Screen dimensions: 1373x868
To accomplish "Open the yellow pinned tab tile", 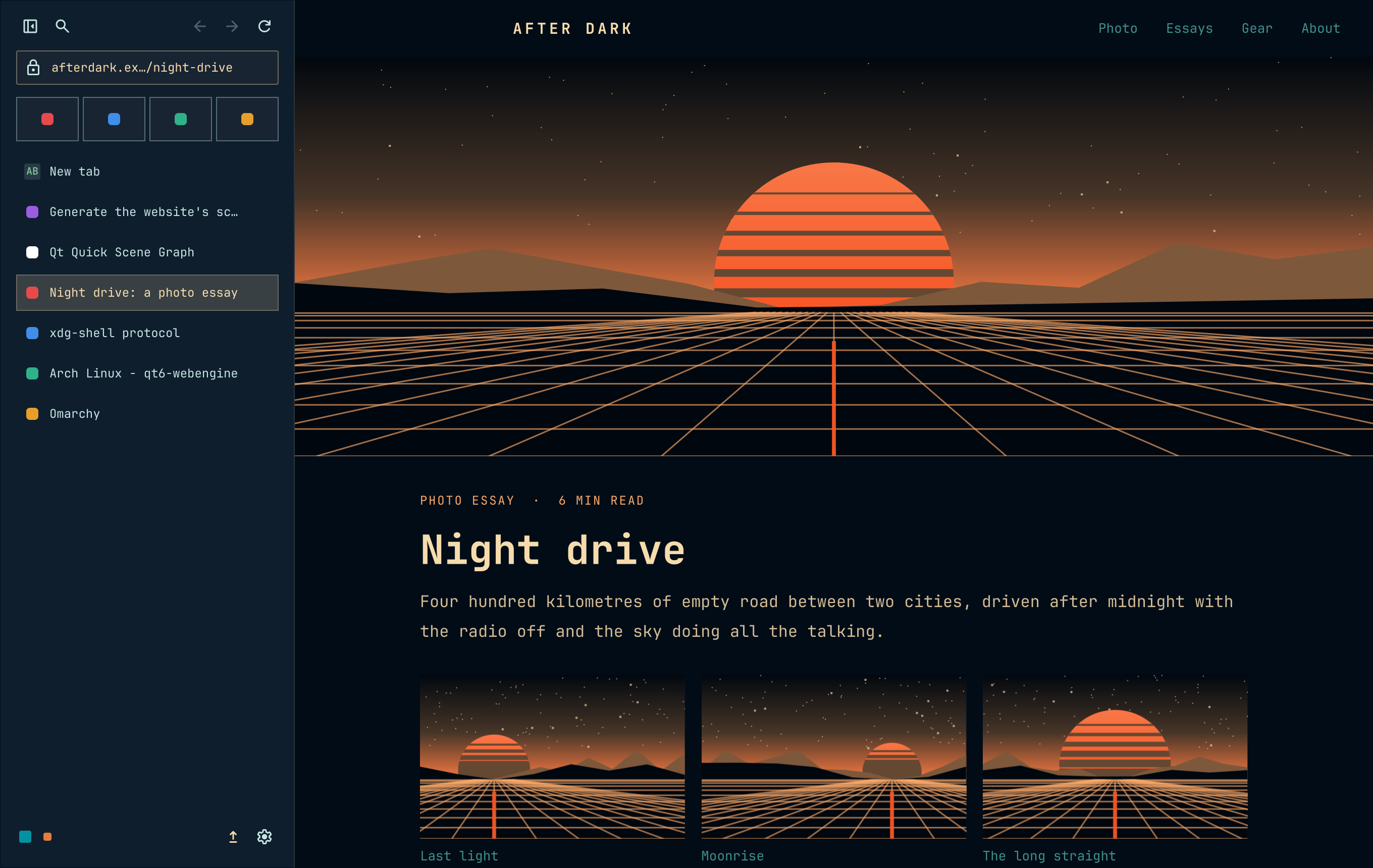I will (x=247, y=119).
